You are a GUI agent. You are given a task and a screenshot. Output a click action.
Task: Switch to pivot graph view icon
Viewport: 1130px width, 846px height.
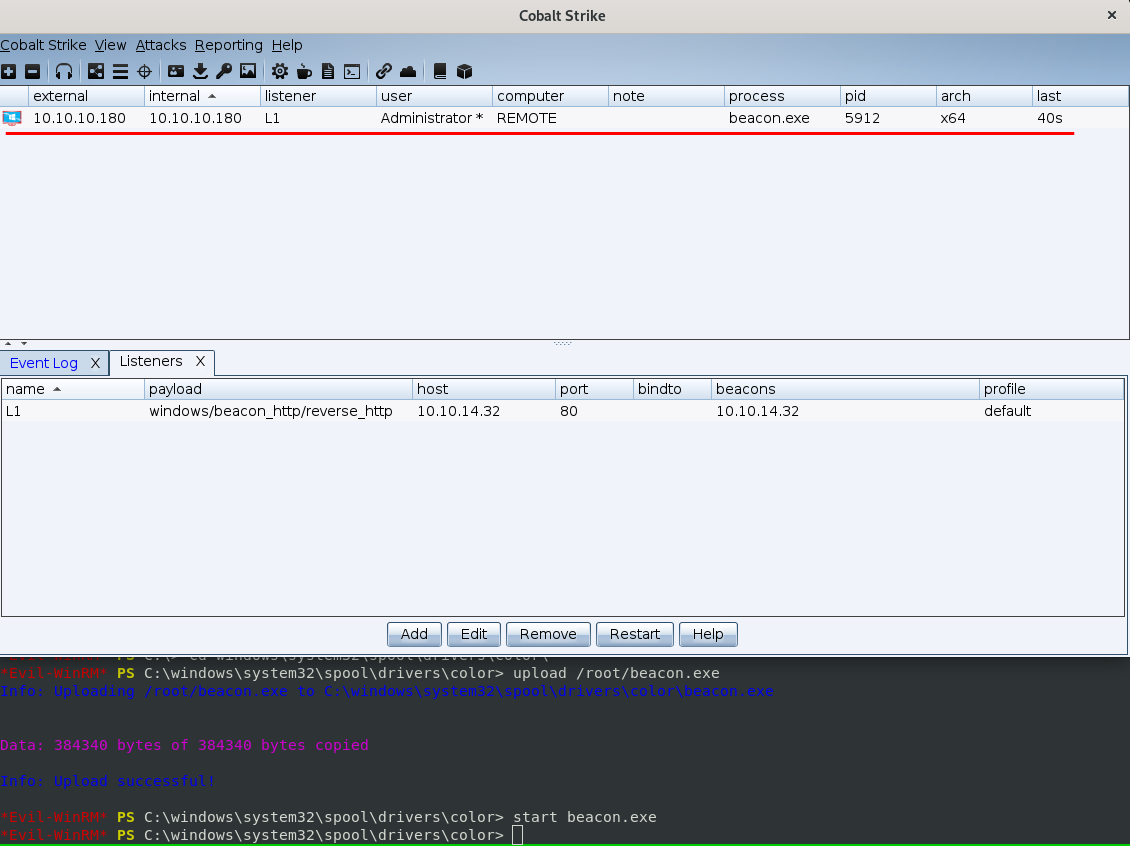pos(96,71)
